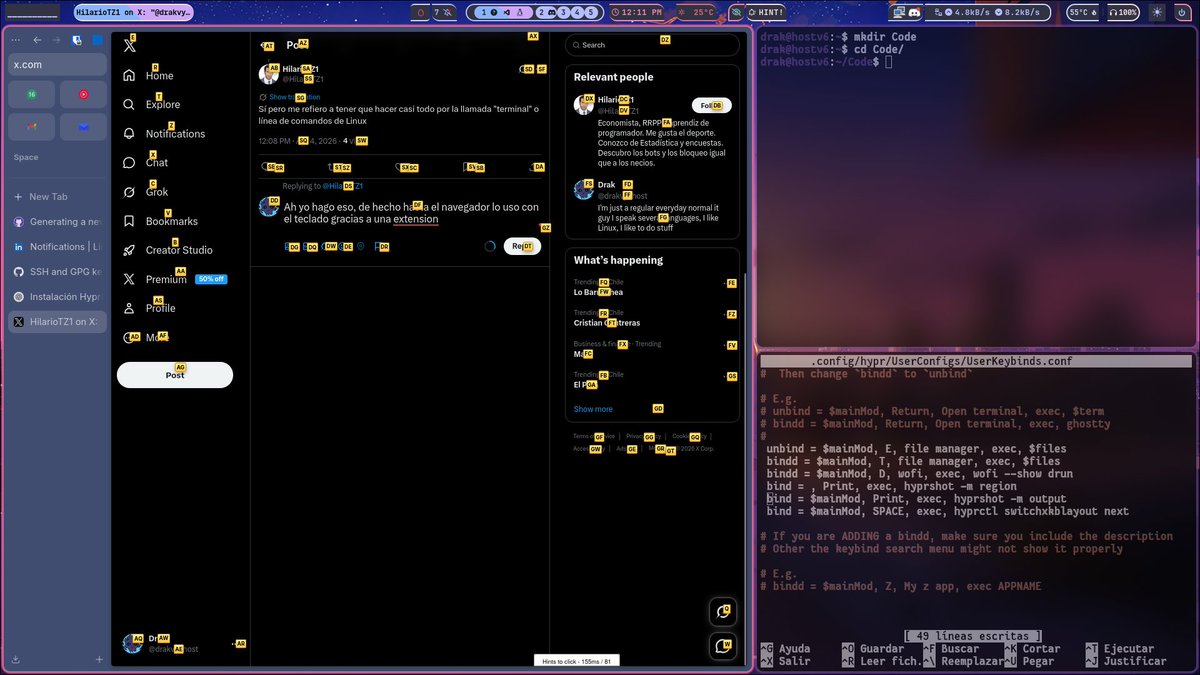Switch to the Generating a new tab
The height and width of the screenshot is (675, 1200).
[x=57, y=222]
